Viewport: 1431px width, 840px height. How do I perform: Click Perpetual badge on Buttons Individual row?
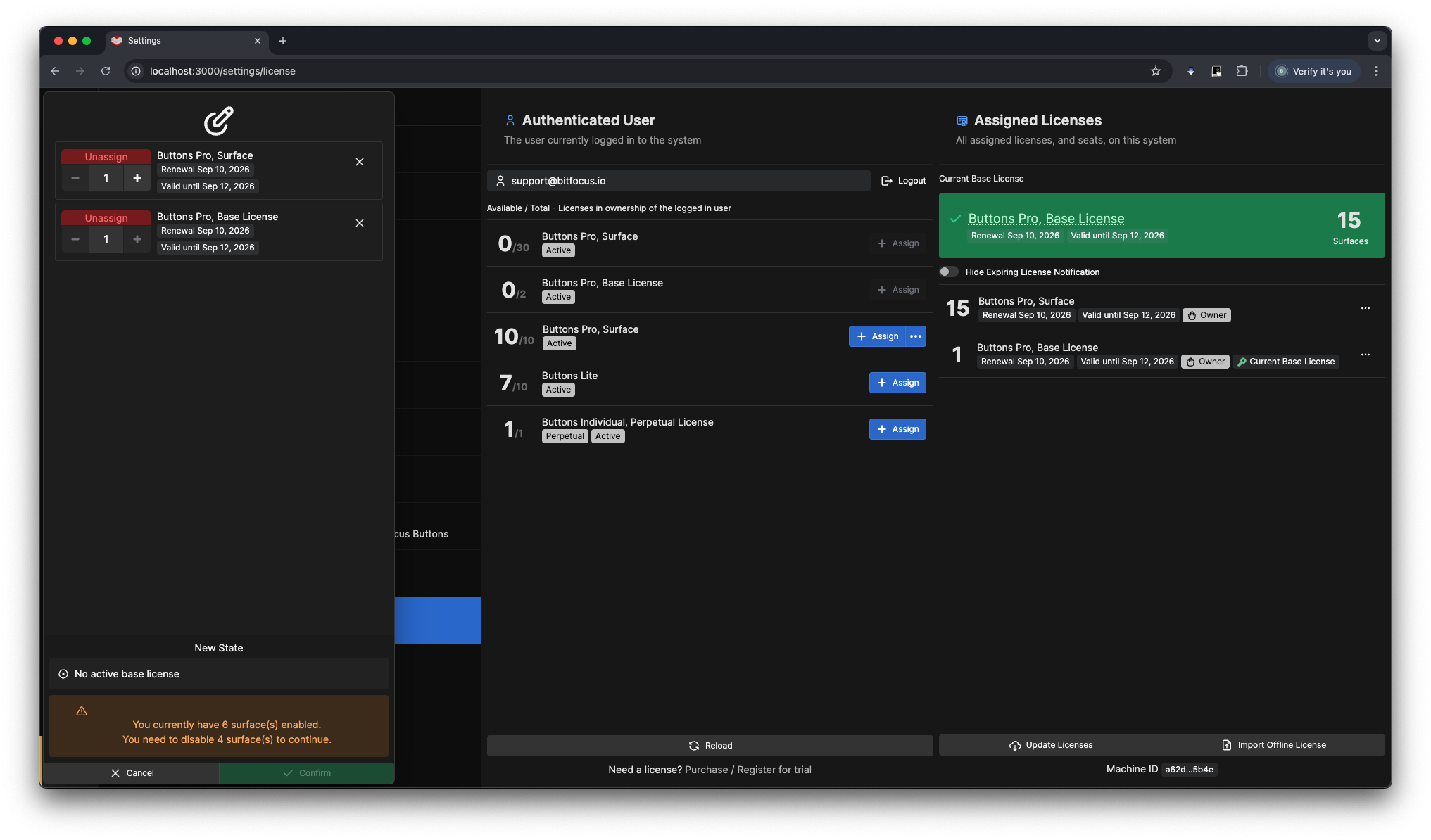click(x=565, y=436)
